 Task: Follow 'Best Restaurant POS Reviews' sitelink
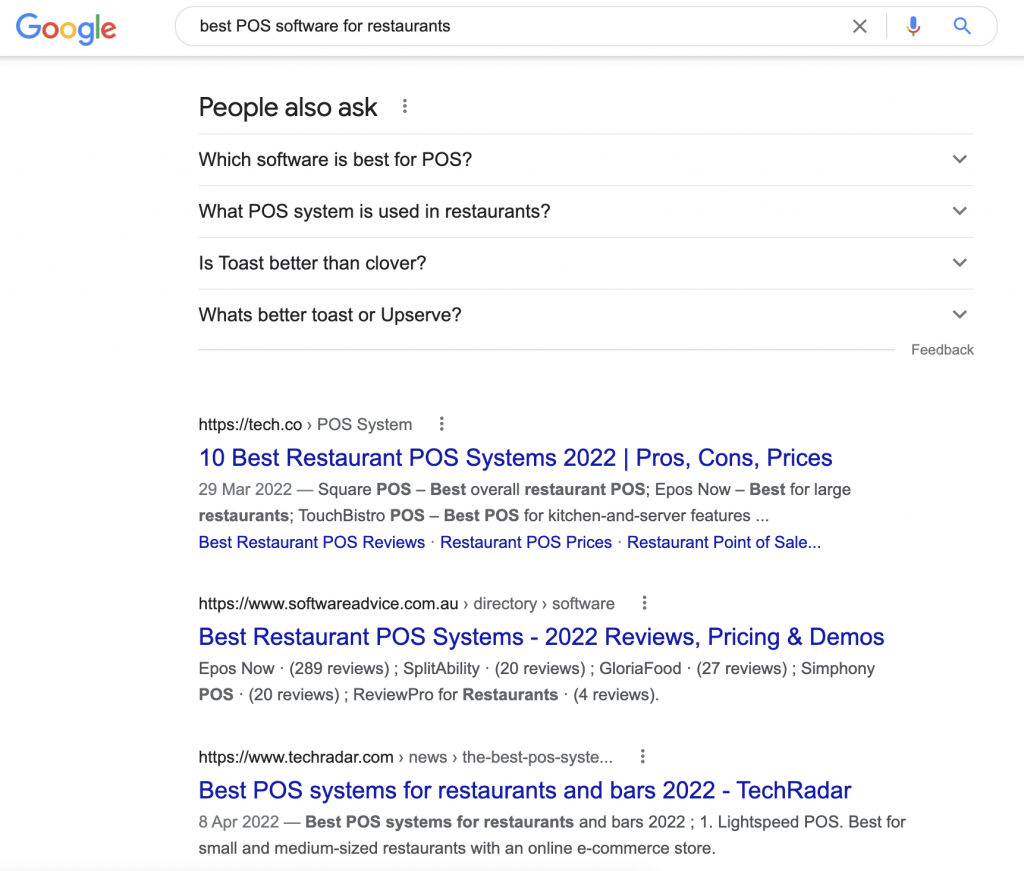[x=312, y=543]
